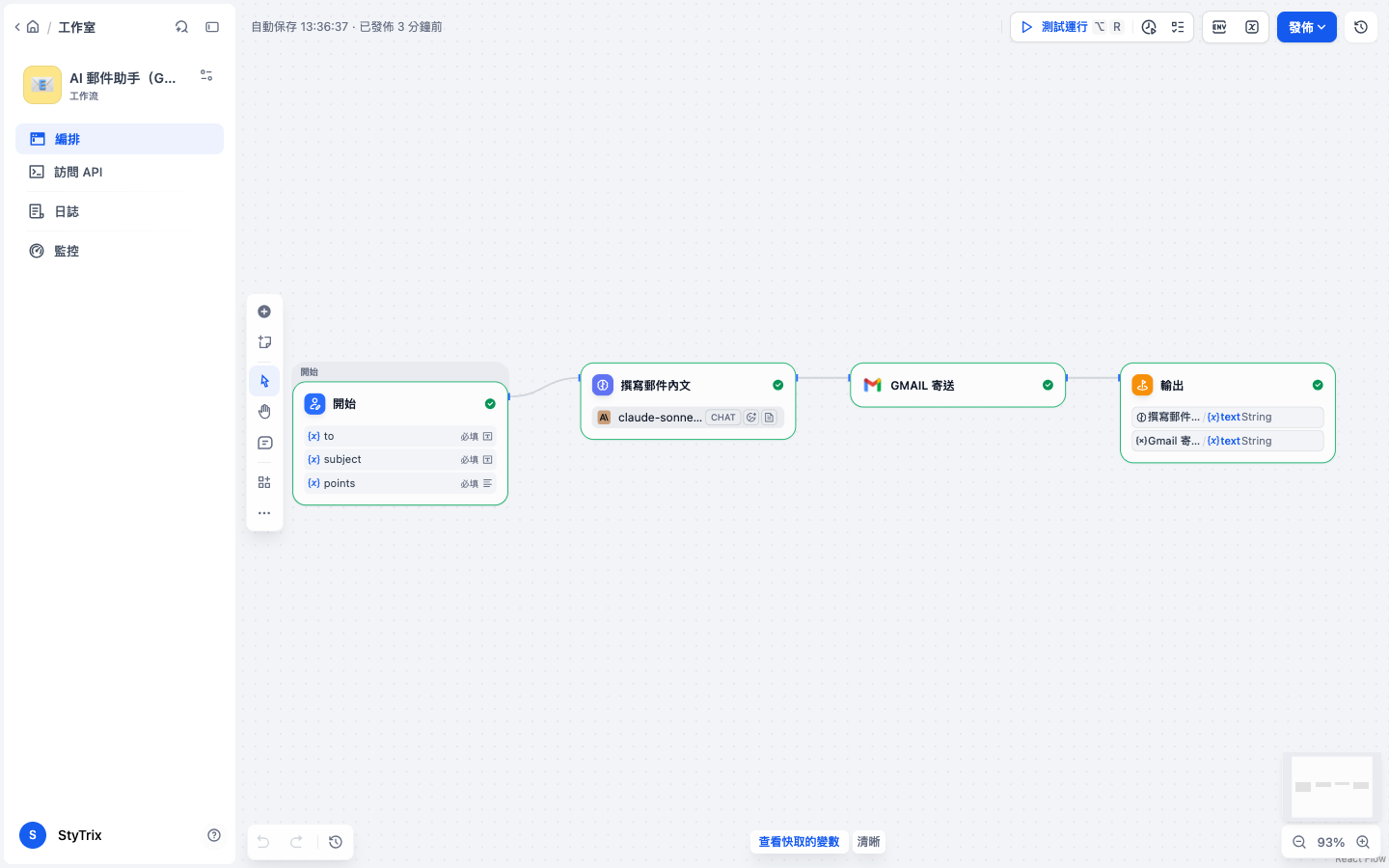Click the document icon on LLM node
This screenshot has width=1389, height=868.
[769, 418]
